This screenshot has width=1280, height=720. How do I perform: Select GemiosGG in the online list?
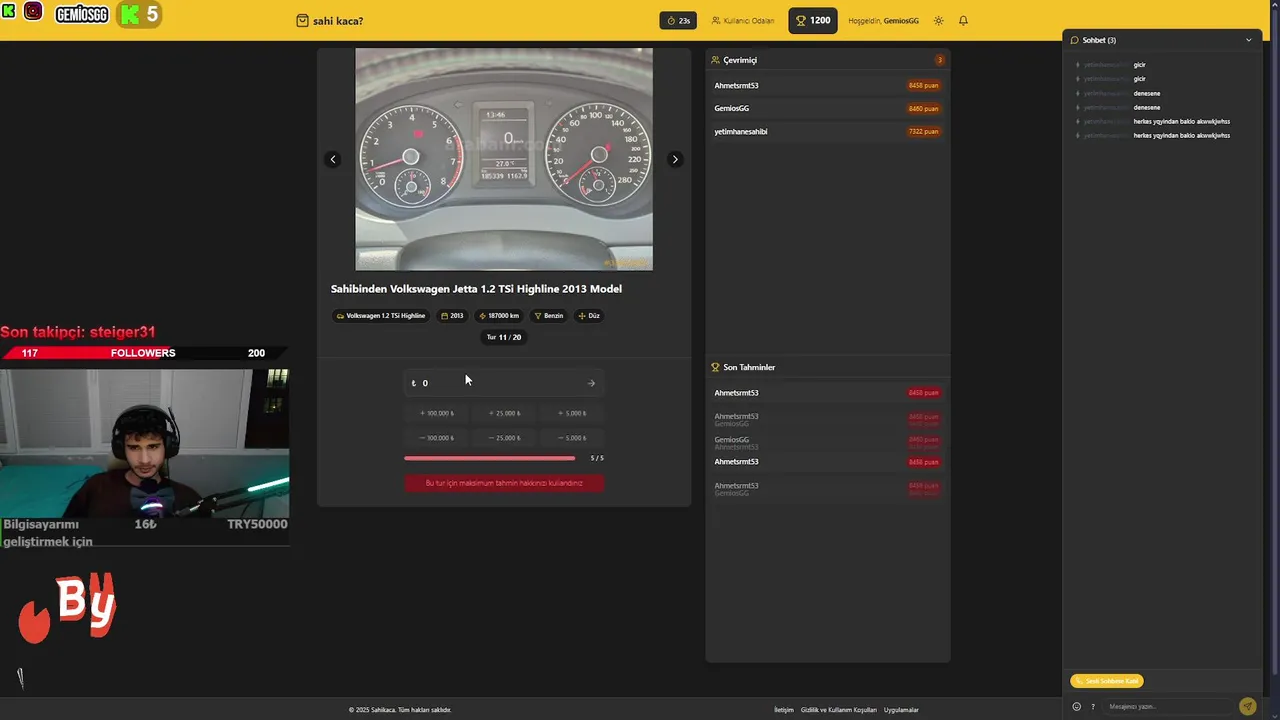point(828,108)
